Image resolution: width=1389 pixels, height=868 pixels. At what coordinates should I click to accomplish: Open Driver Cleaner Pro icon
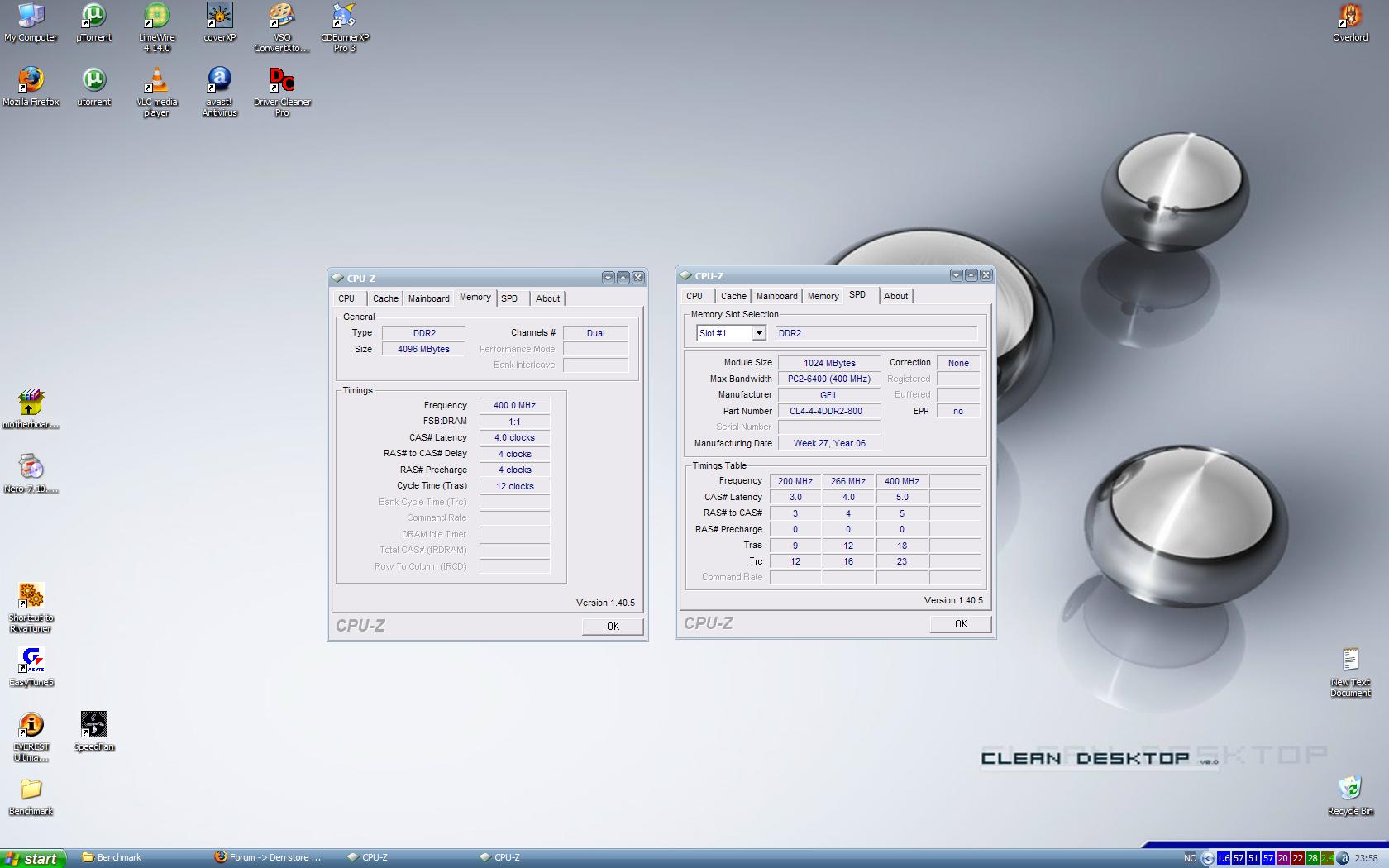coord(282,92)
